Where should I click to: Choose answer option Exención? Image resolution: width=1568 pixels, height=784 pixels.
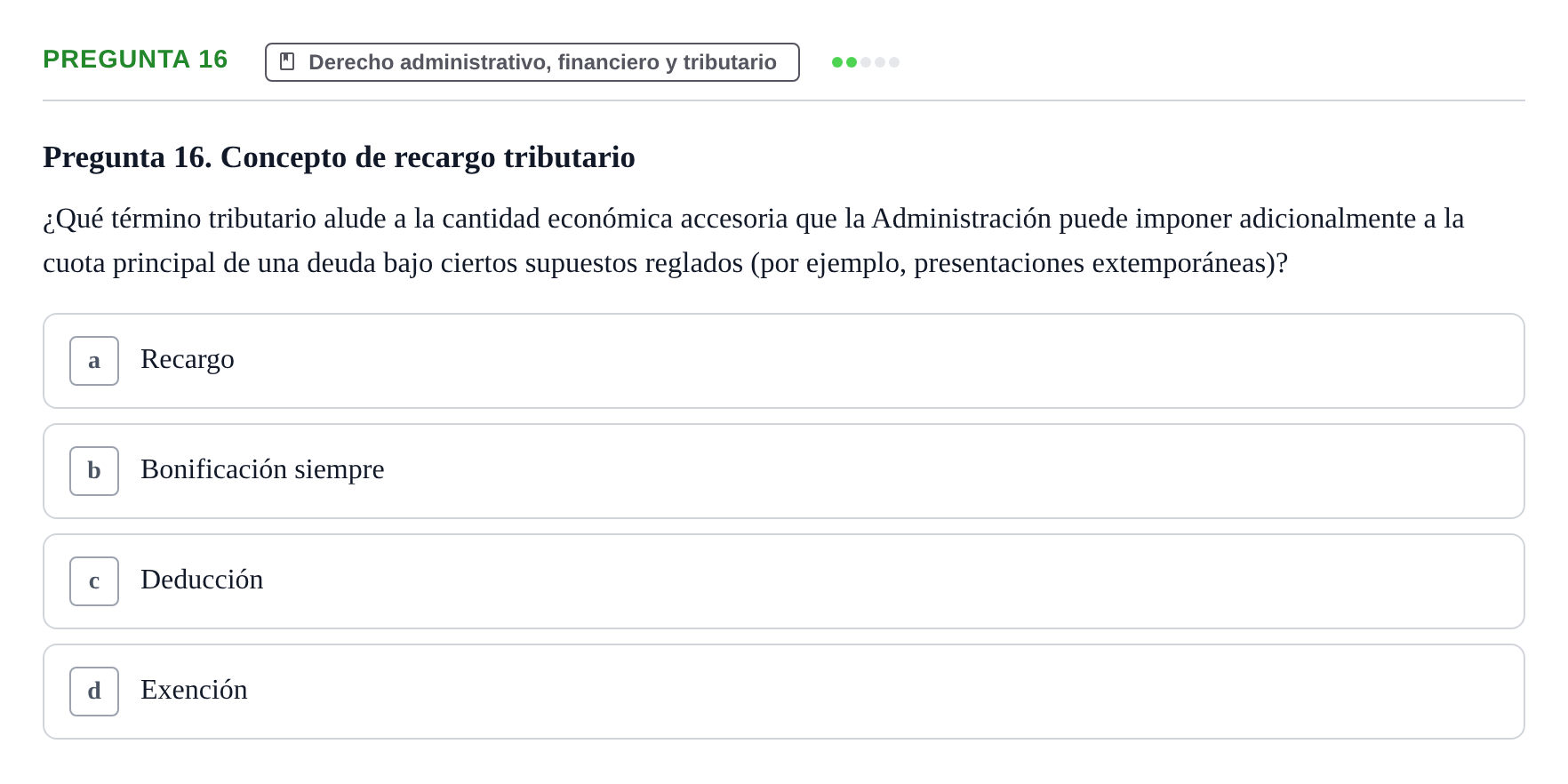click(784, 692)
